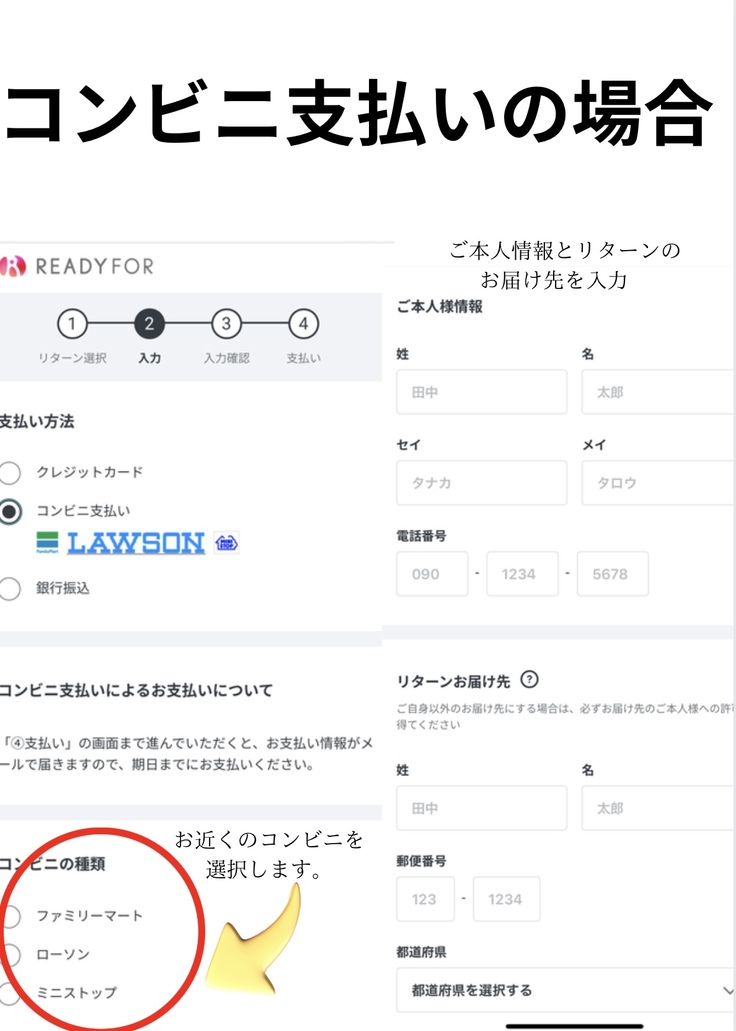Click the LAWSON logo
Viewport: 736px width, 1031px height.
coord(135,543)
